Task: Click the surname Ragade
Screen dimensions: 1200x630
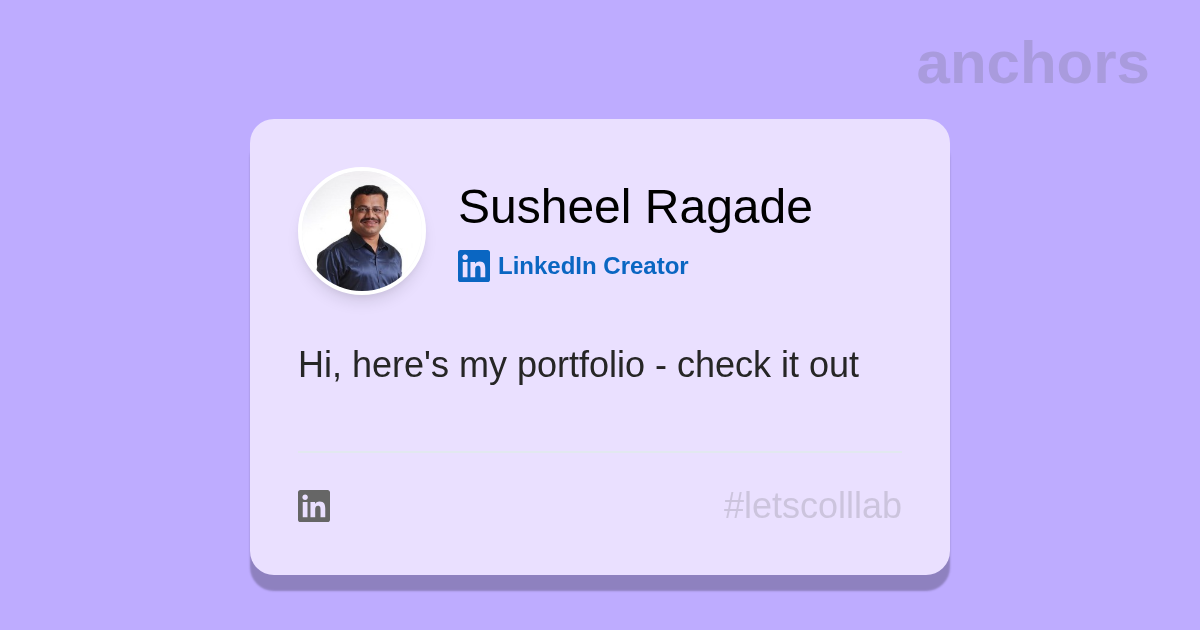Action: (728, 207)
